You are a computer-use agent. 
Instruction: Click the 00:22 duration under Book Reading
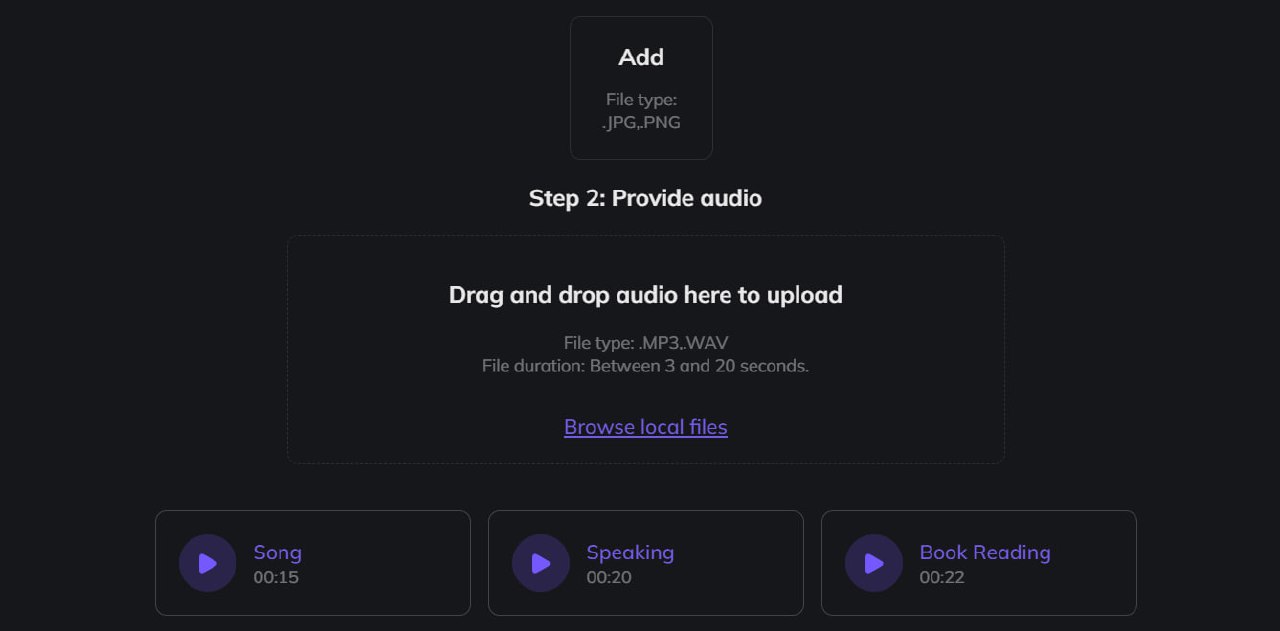coord(942,577)
